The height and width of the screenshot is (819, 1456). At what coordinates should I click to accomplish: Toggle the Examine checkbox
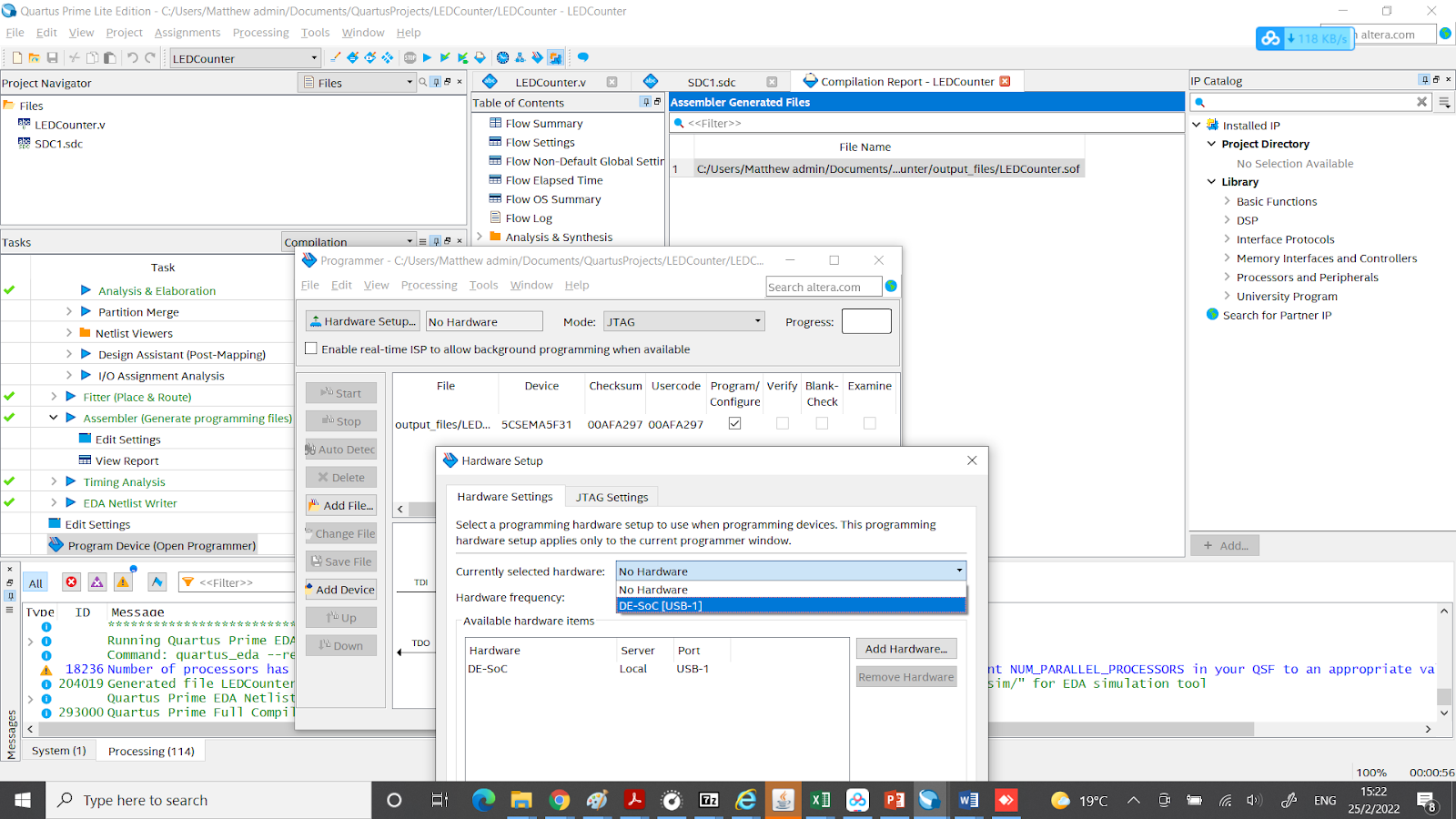pos(870,423)
